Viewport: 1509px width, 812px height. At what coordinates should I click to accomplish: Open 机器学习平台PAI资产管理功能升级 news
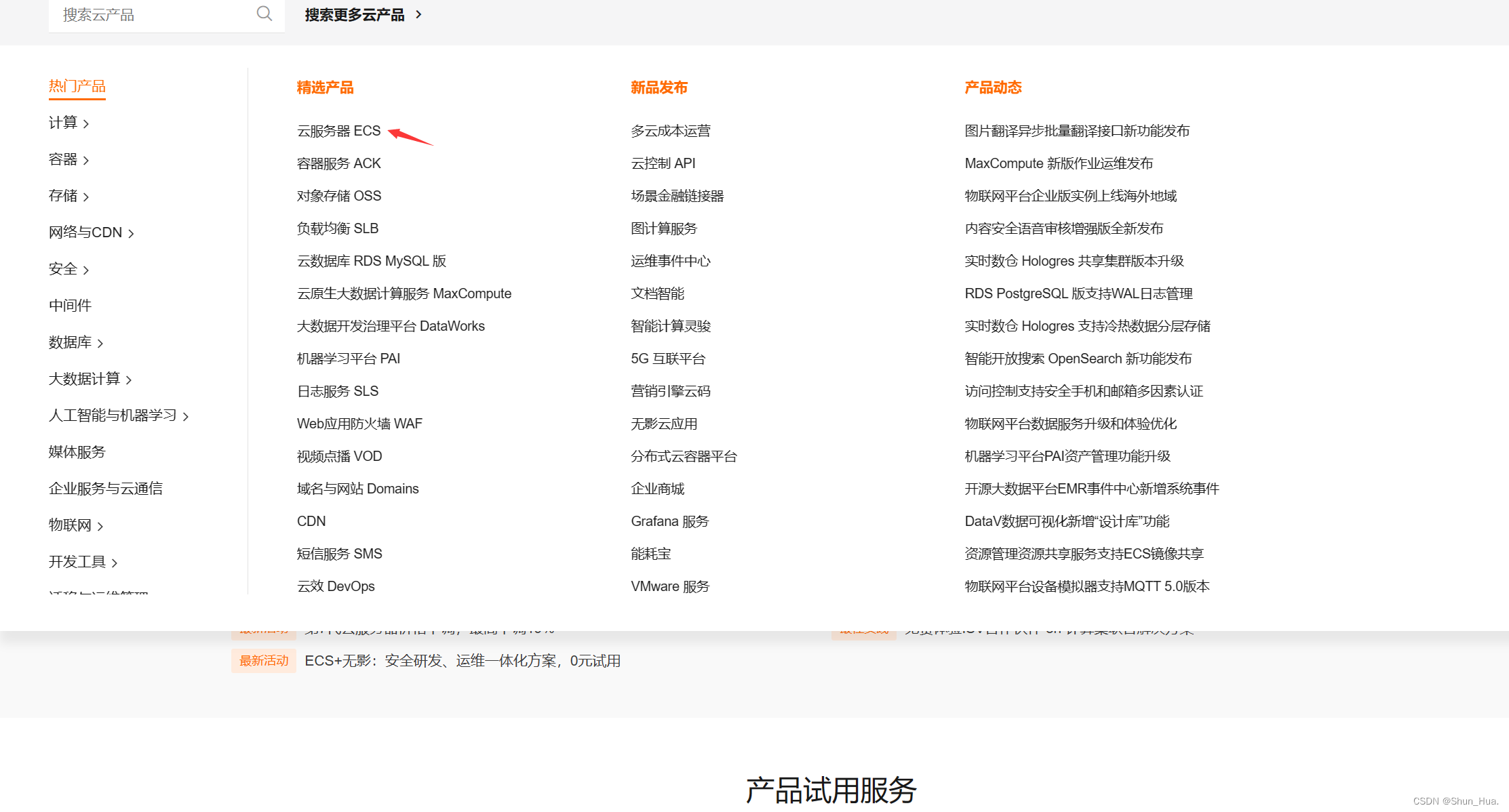[x=1067, y=456]
